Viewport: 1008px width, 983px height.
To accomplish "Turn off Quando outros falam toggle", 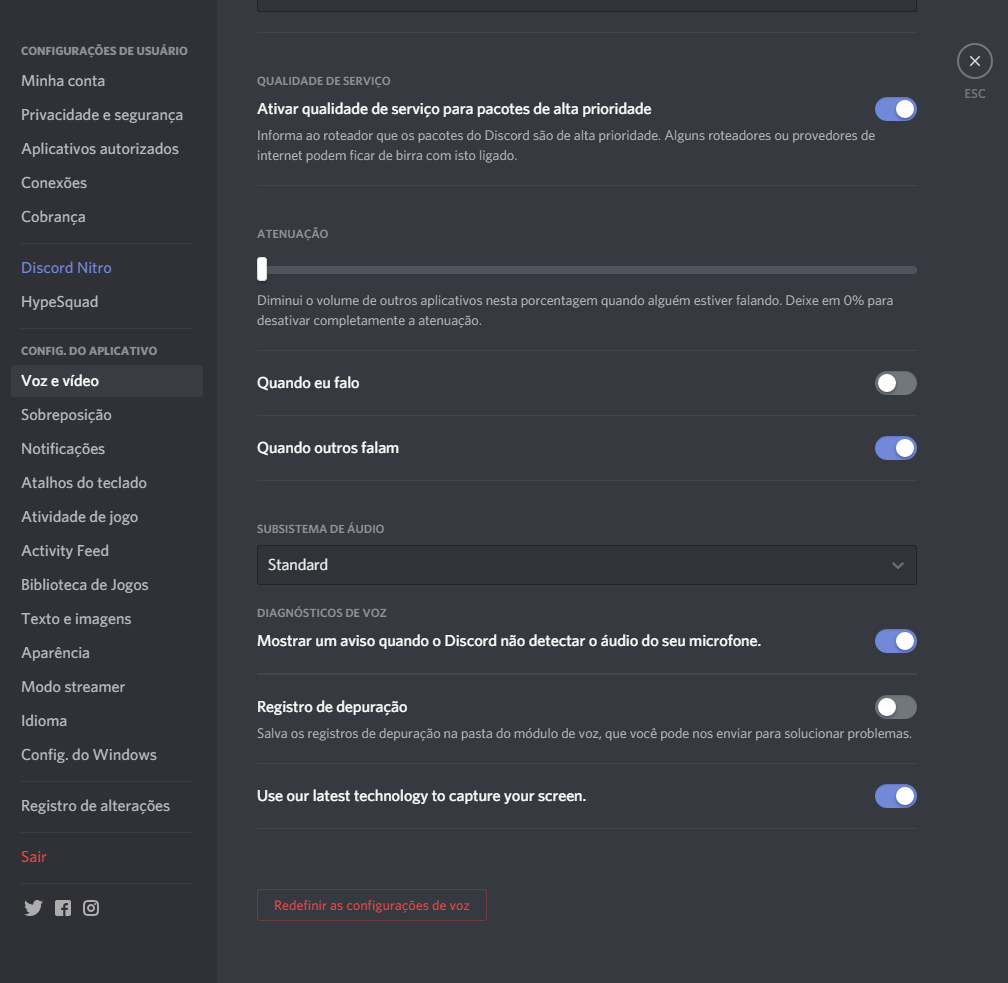I will [x=896, y=448].
